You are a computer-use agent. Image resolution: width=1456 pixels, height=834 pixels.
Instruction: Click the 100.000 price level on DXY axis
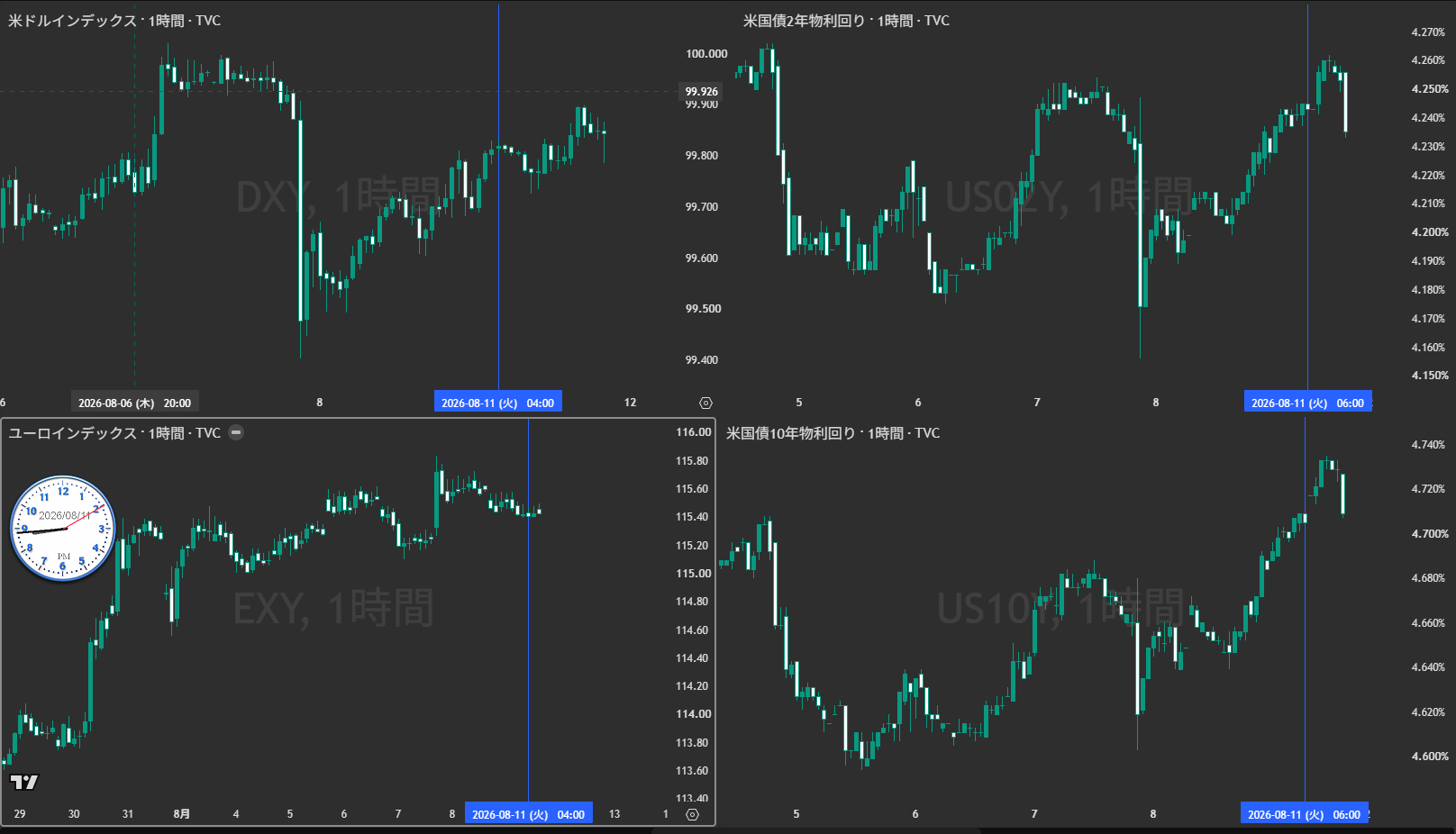pos(706,53)
